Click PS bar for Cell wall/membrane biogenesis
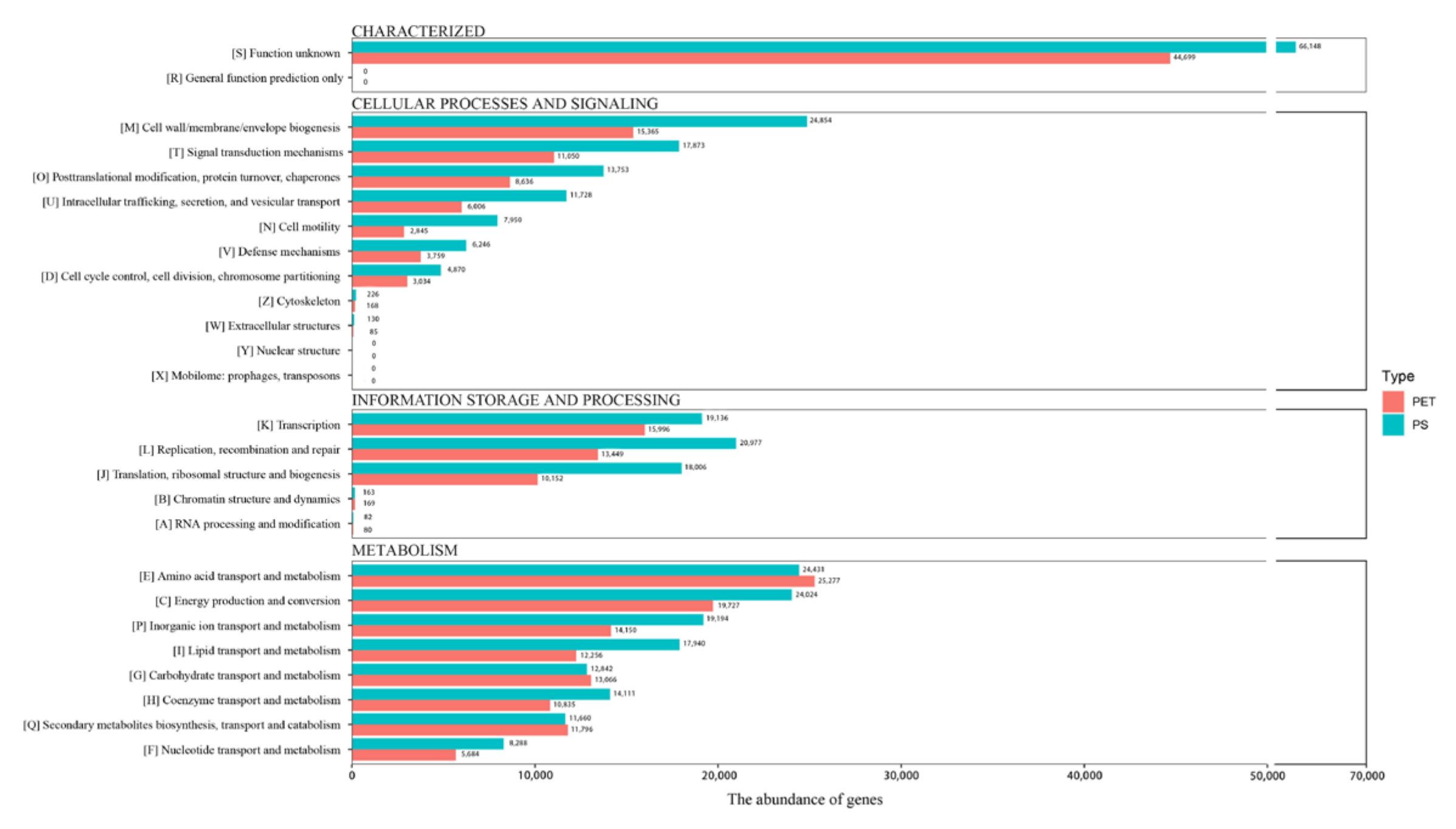 coord(579,121)
